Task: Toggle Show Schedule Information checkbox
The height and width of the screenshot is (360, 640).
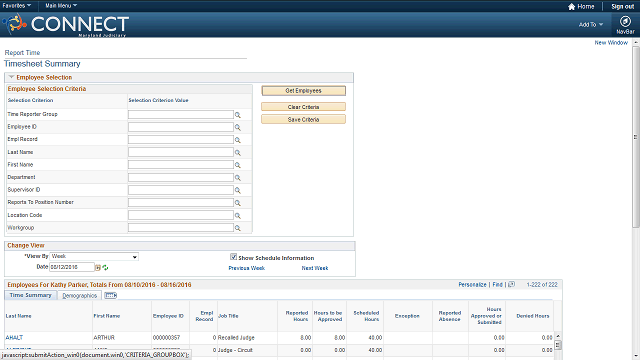Action: pyautogui.click(x=233, y=257)
